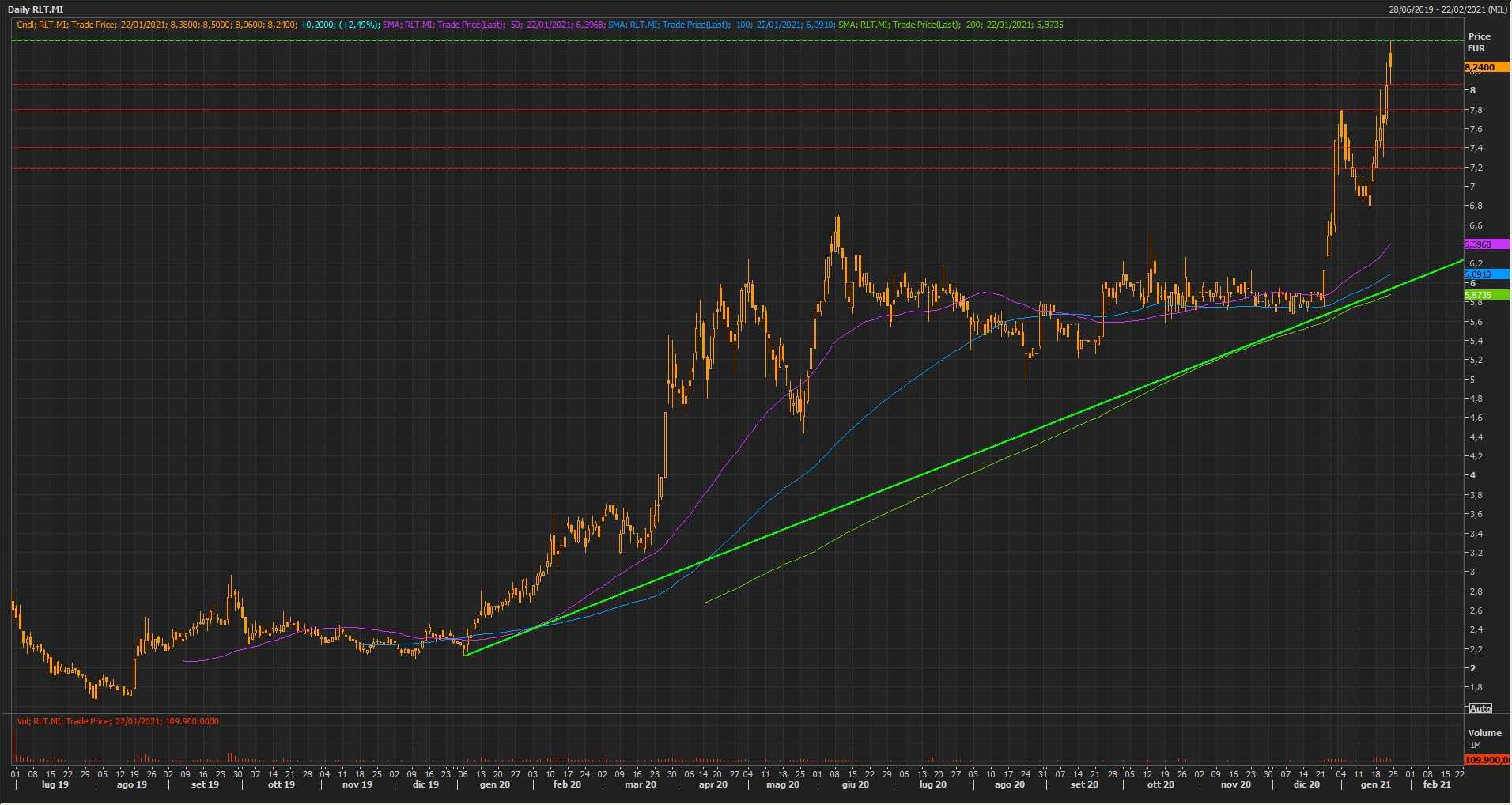1512x805 pixels.
Task: Click the "ago 19" month label
Action: click(132, 784)
